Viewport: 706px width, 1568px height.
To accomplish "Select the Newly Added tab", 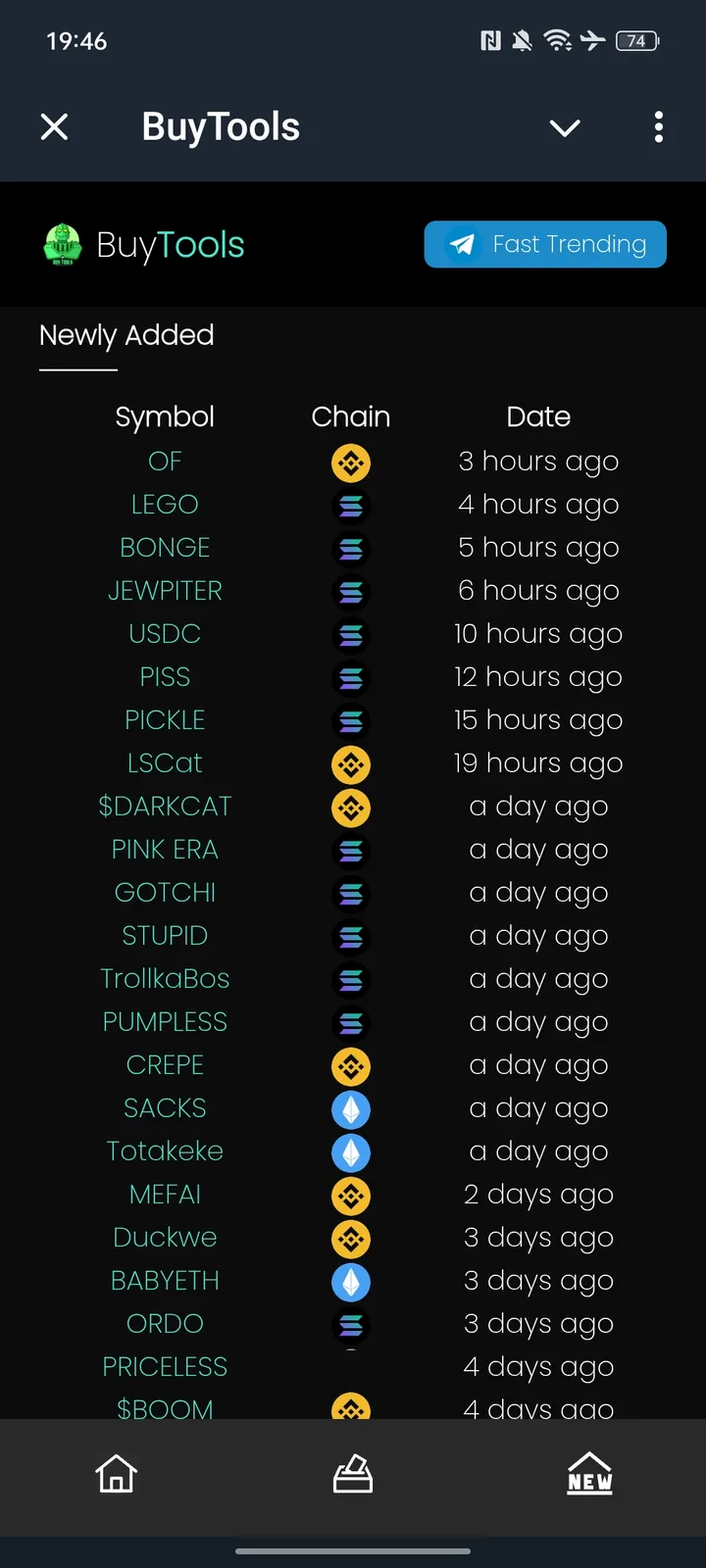I will 126,336.
